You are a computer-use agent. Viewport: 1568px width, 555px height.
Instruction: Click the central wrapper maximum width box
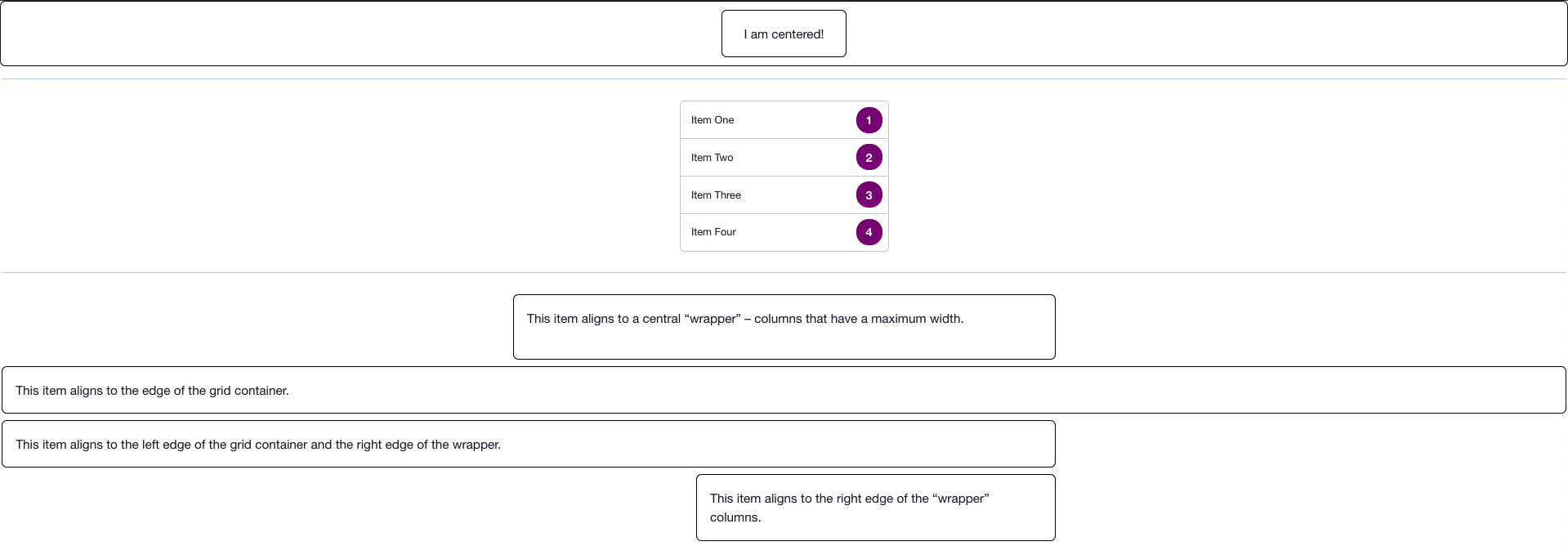point(784,327)
